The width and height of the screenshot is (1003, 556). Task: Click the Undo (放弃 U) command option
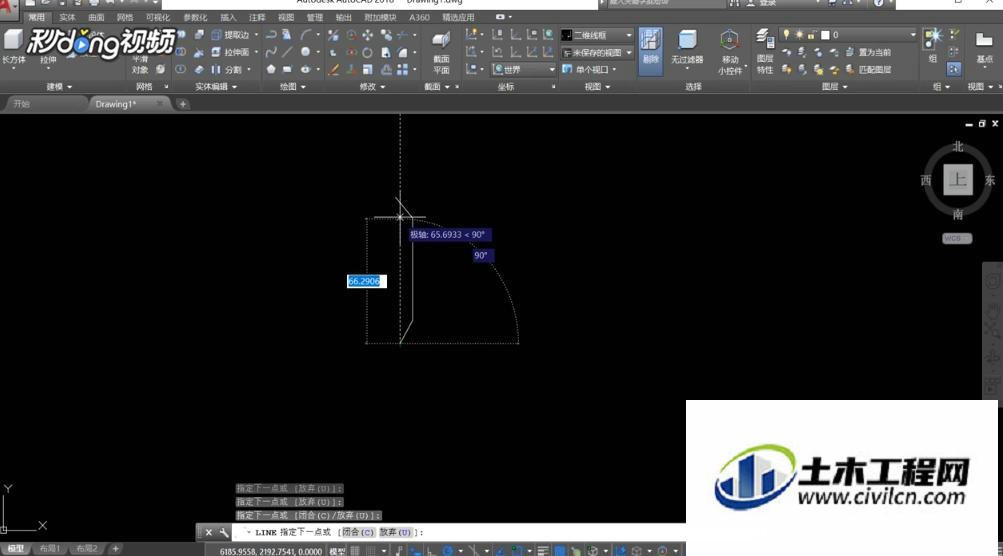coord(395,532)
